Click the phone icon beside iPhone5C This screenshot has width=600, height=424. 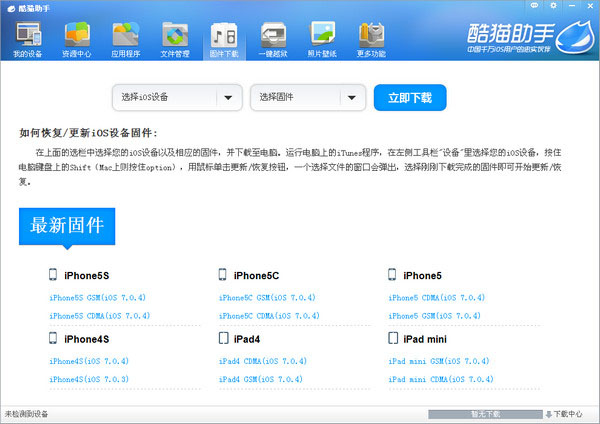(x=222, y=274)
